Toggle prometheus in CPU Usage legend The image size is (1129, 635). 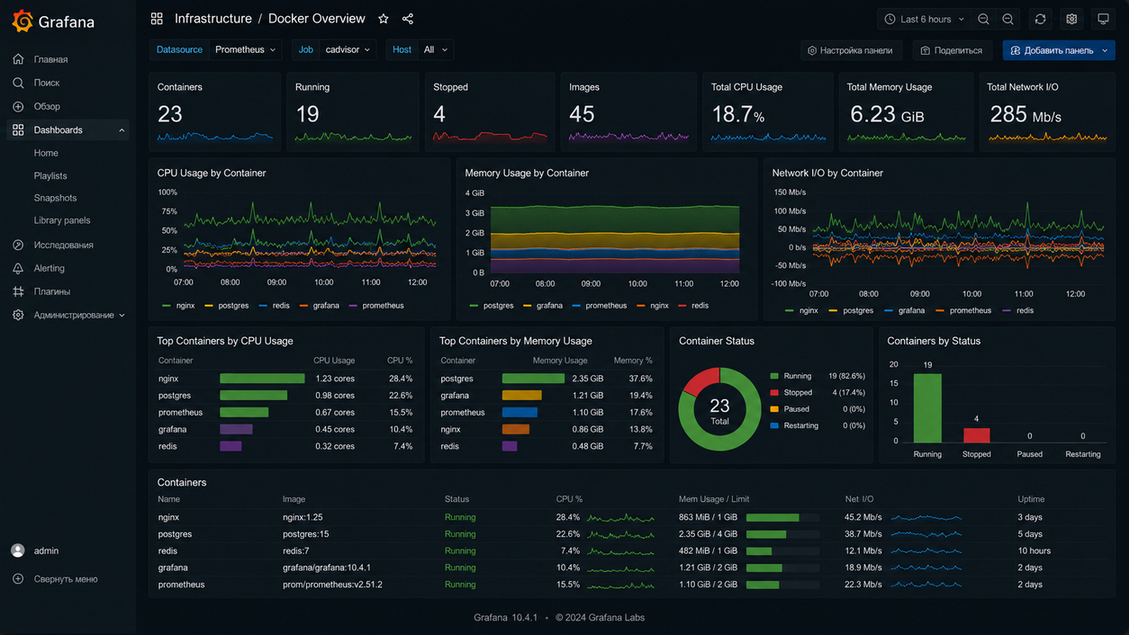377,305
